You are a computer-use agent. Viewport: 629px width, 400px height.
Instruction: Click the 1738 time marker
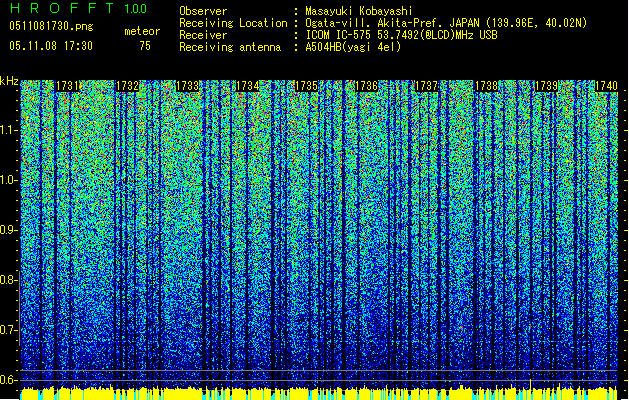(486, 86)
